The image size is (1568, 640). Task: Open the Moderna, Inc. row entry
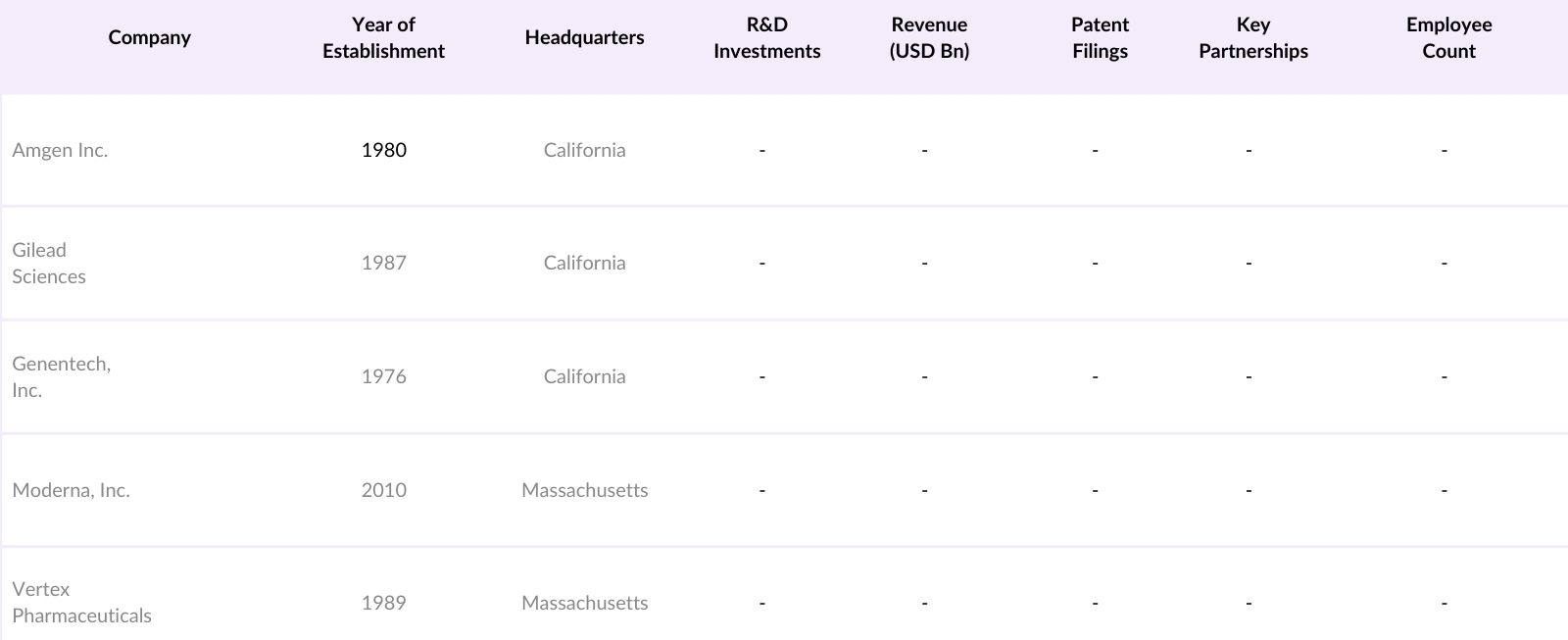click(71, 490)
